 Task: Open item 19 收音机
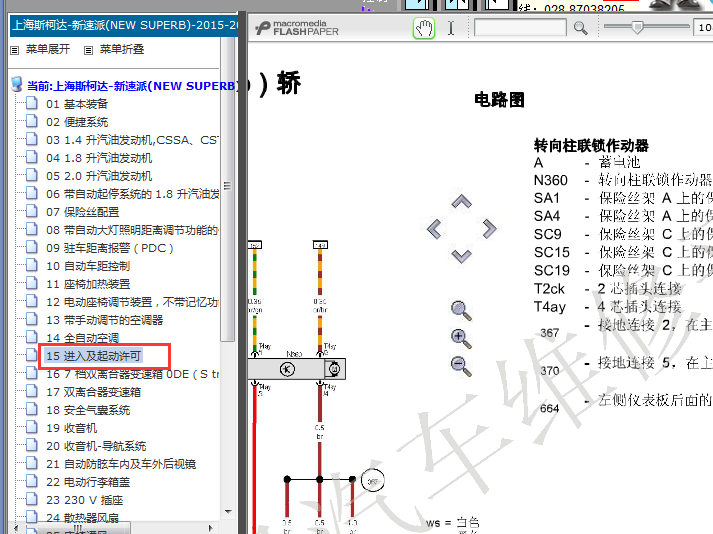pyautogui.click(x=71, y=428)
